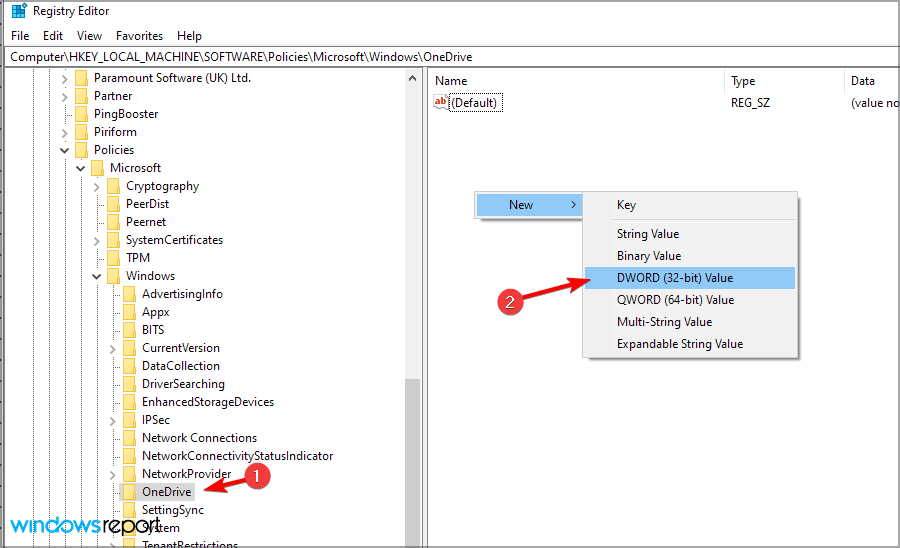Click the Appx folder icon
The height and width of the screenshot is (548, 900).
point(130,312)
